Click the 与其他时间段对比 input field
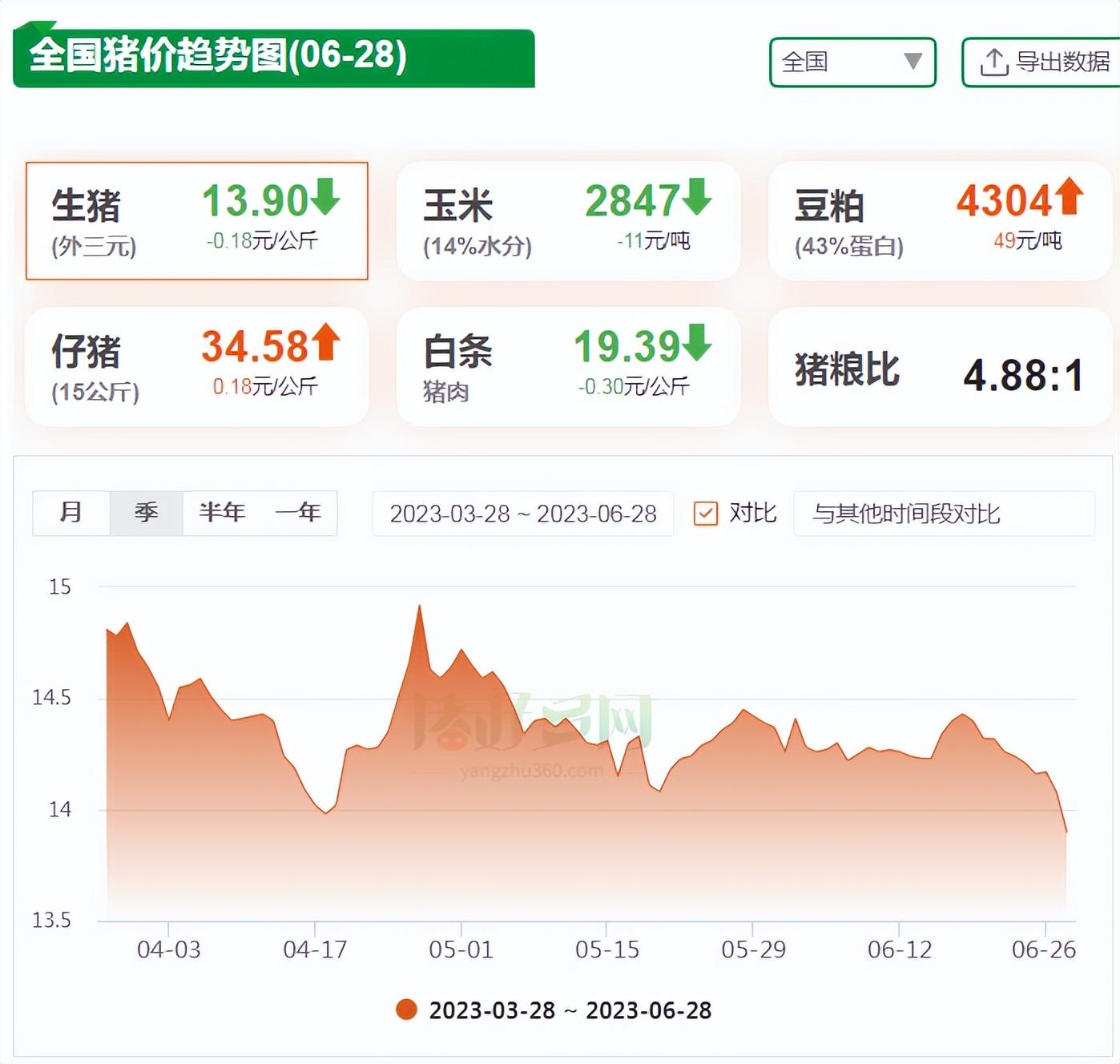This screenshot has width=1120, height=1064. [x=944, y=514]
